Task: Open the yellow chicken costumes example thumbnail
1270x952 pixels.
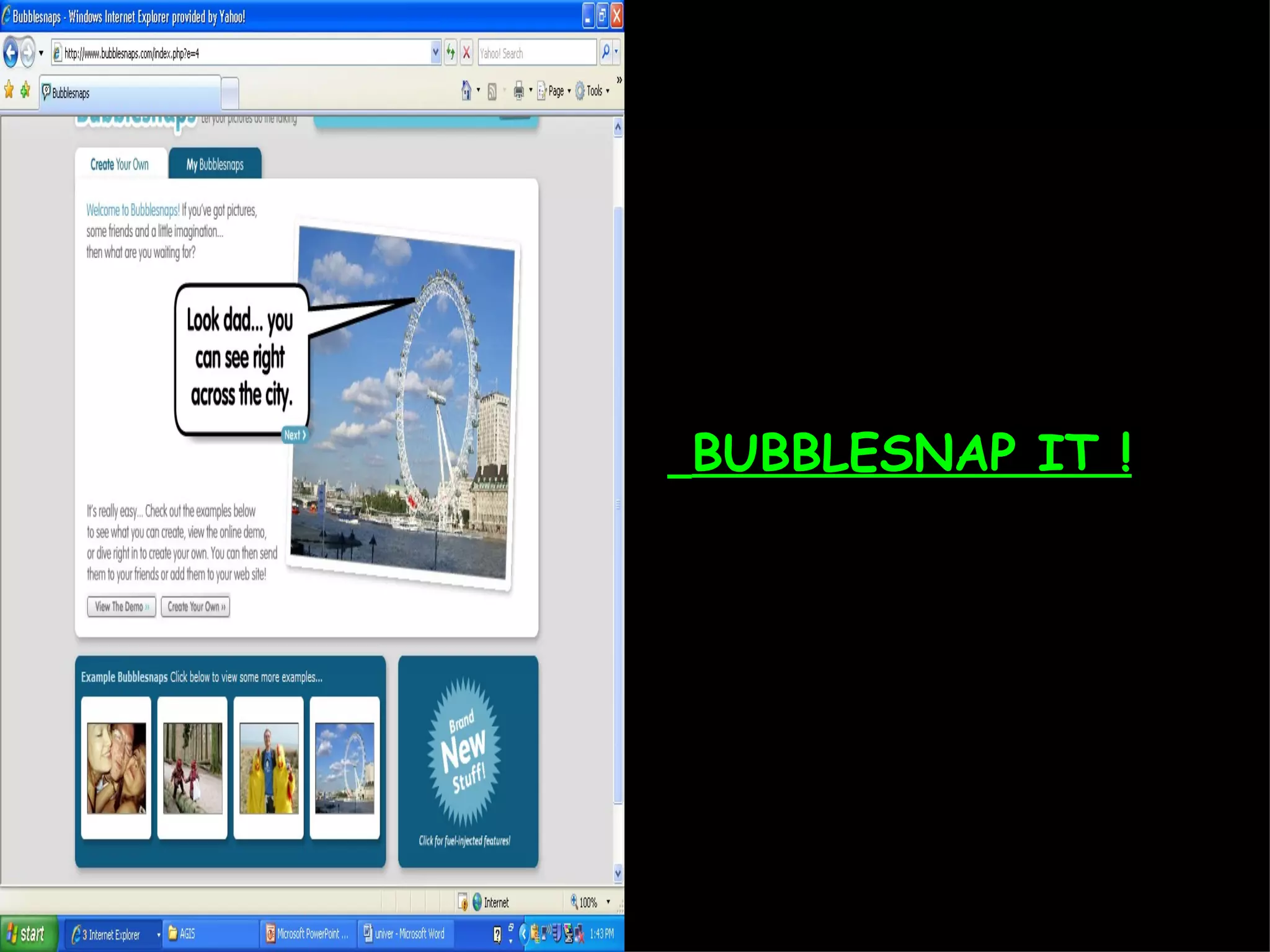Action: (269, 768)
